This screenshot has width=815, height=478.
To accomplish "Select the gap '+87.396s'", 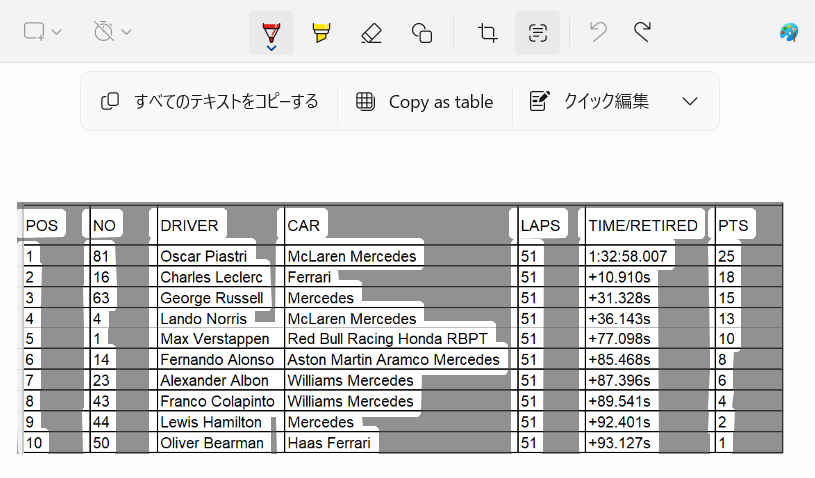I will [620, 380].
